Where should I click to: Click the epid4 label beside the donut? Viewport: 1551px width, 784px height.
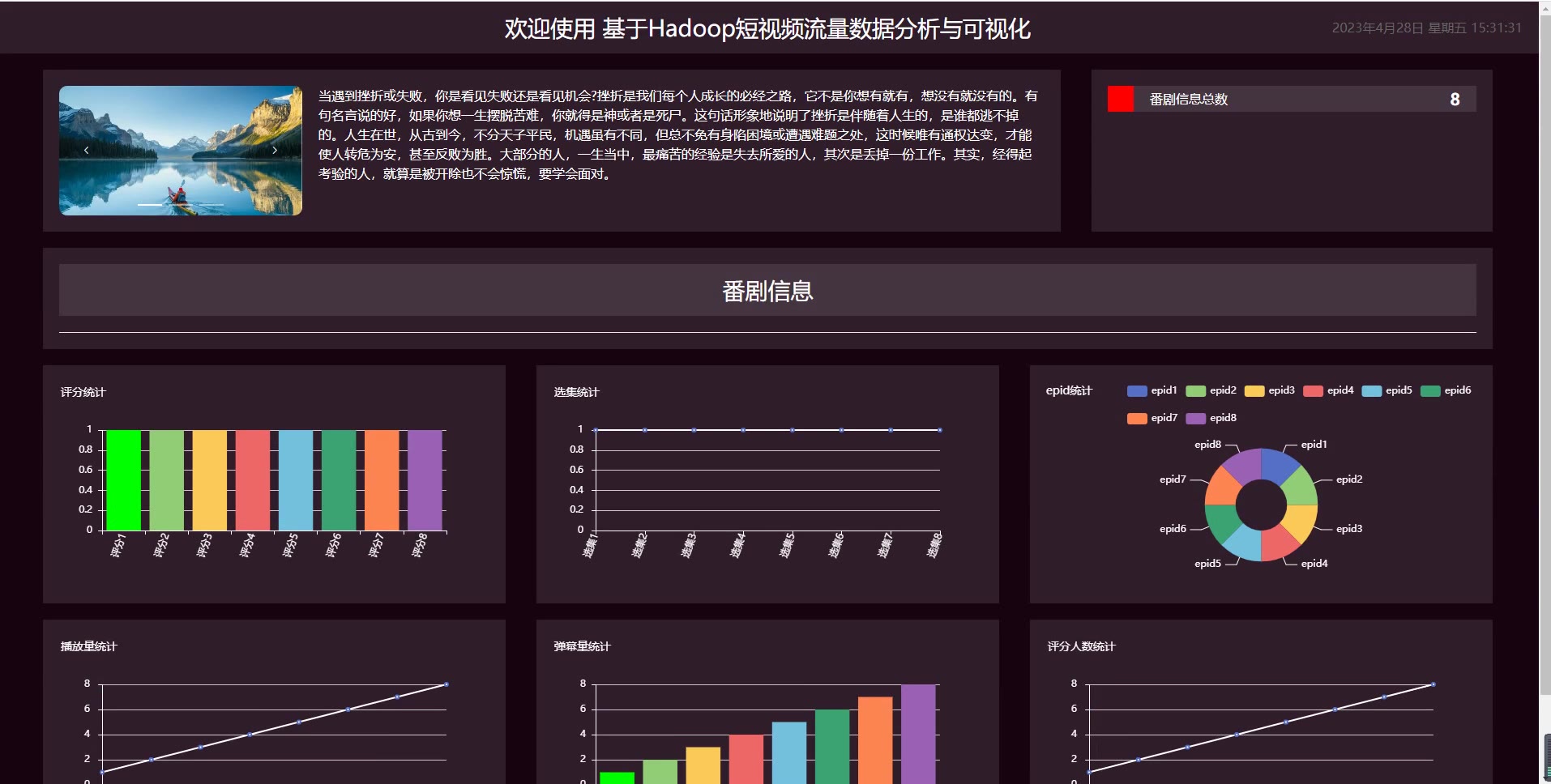click(x=1314, y=564)
